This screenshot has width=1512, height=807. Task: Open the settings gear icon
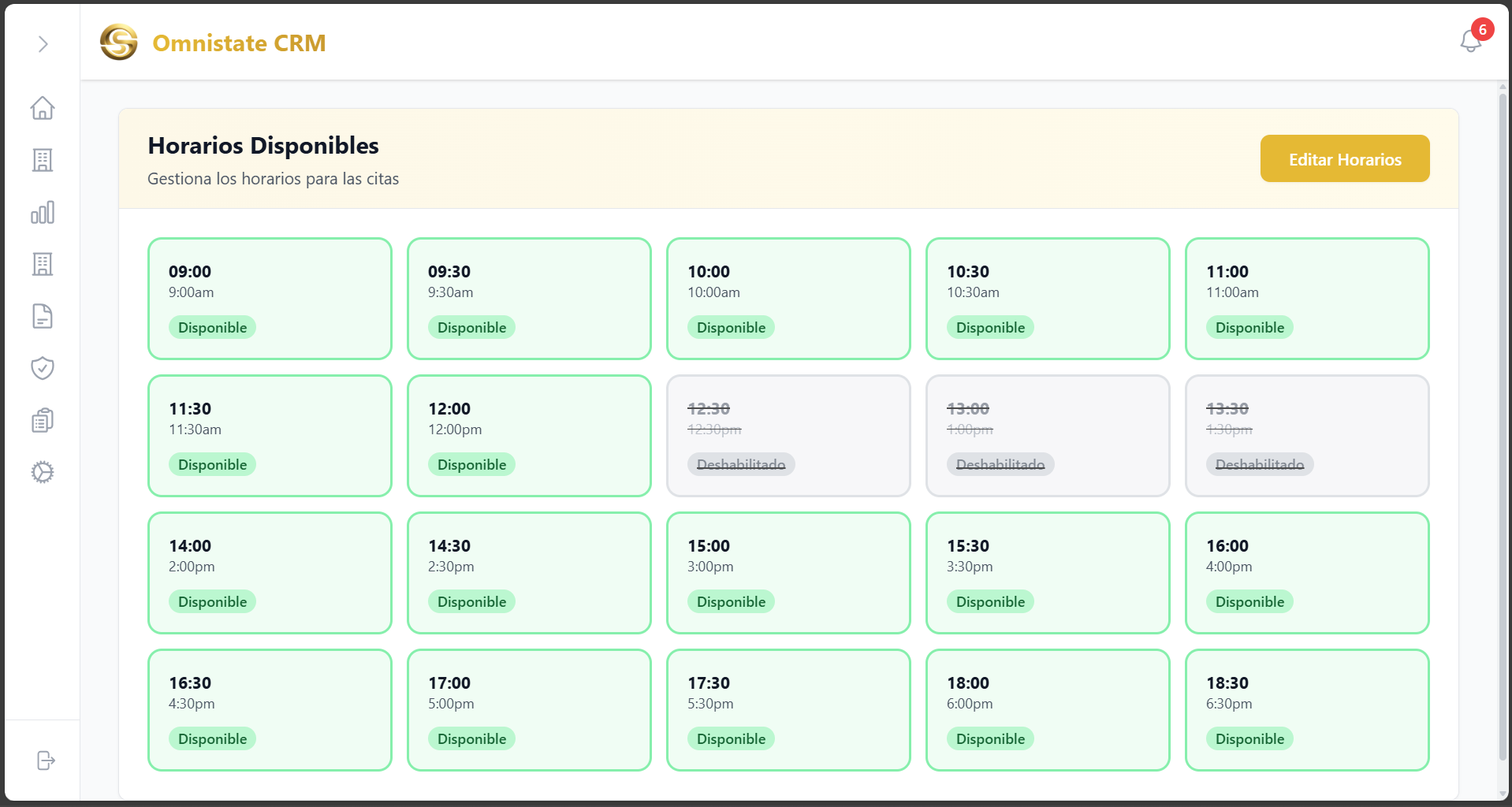[x=43, y=471]
